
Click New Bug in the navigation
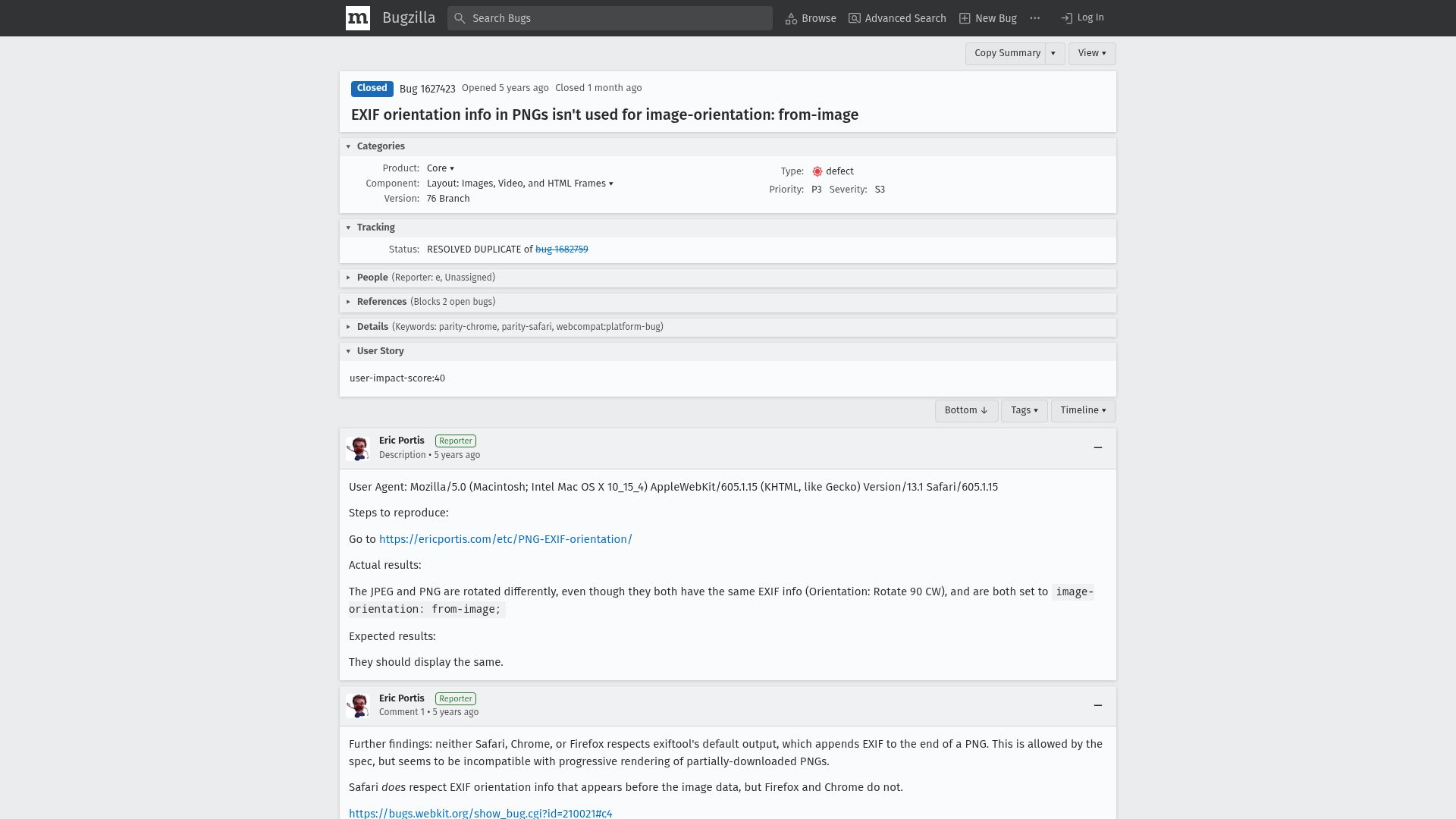pyautogui.click(x=988, y=18)
